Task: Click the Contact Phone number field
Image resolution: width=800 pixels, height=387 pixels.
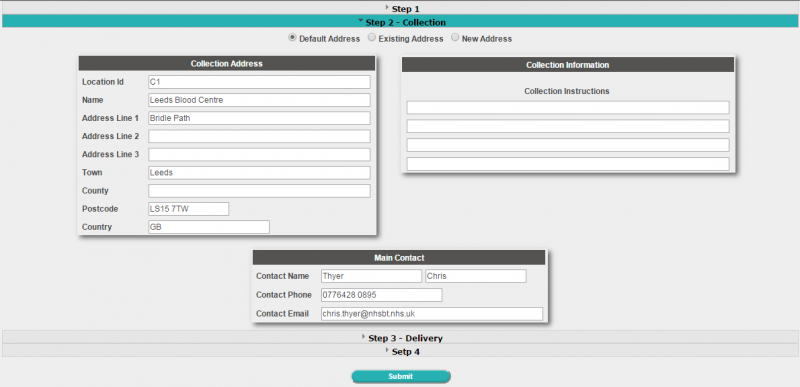Action: tap(382, 295)
